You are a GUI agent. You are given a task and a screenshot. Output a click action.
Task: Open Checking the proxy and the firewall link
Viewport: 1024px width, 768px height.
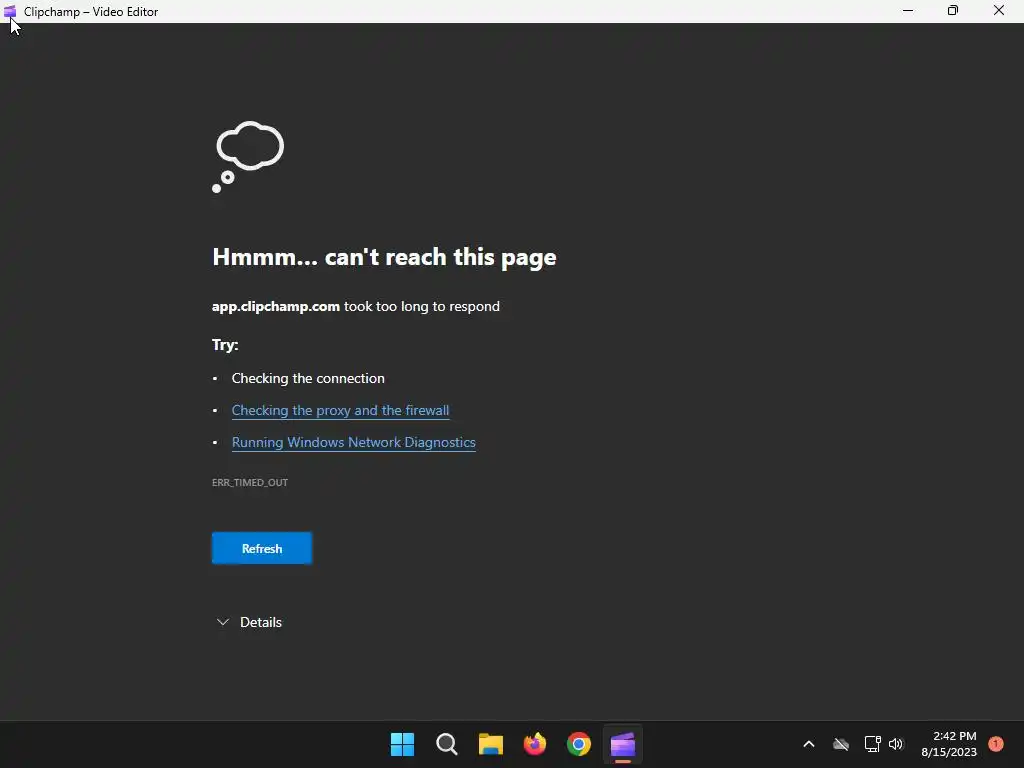340,410
